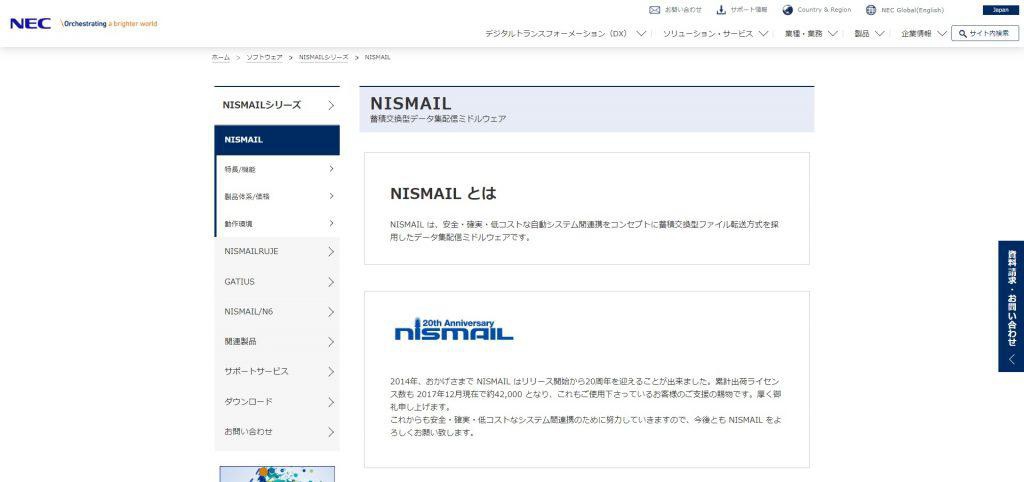The height and width of the screenshot is (482, 1024).
Task: Click the sidebar banner thumbnail
Action: coord(277,474)
